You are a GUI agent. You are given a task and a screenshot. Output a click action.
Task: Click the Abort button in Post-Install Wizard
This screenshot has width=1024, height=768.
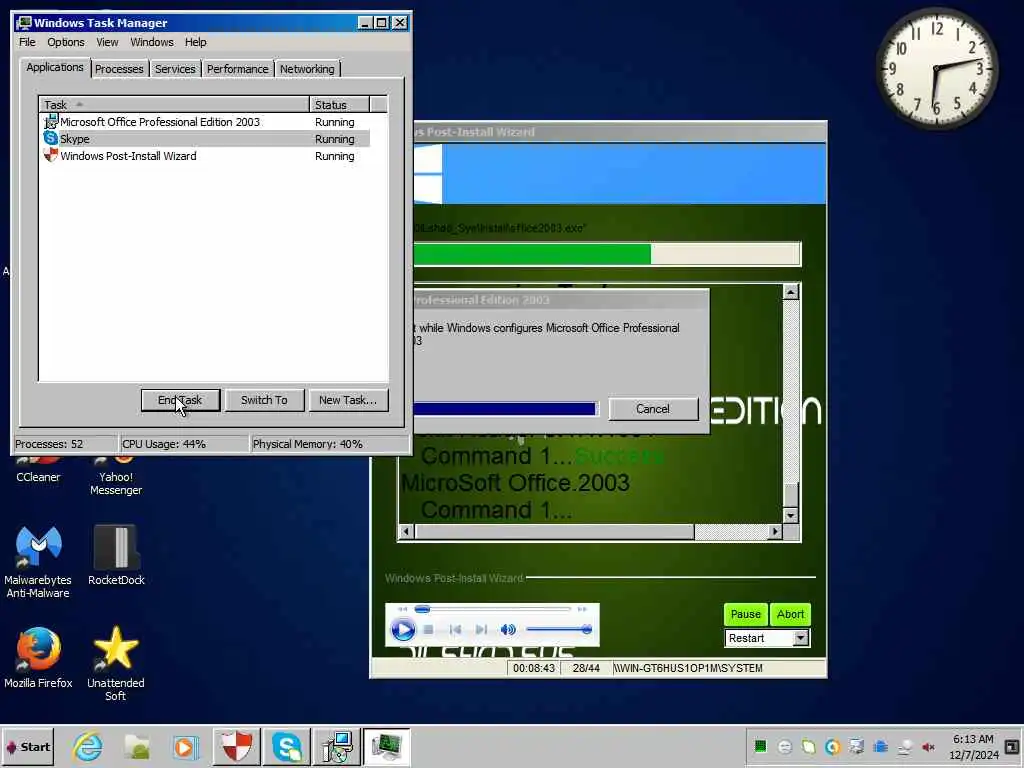point(790,615)
